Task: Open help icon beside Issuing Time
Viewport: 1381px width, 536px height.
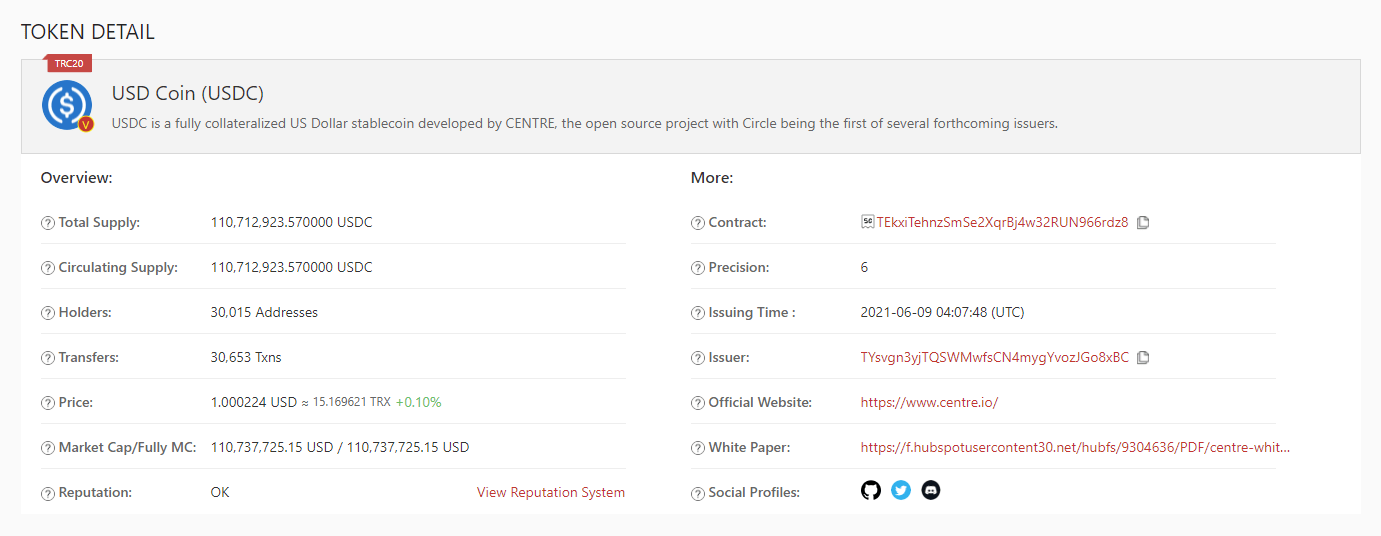Action: click(x=697, y=313)
